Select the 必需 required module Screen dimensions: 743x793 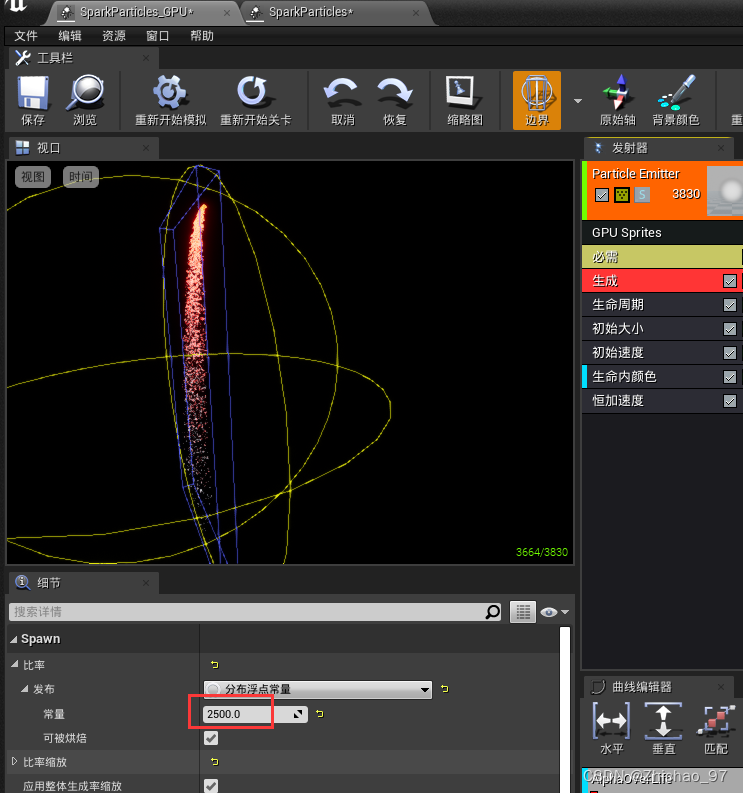(x=662, y=257)
